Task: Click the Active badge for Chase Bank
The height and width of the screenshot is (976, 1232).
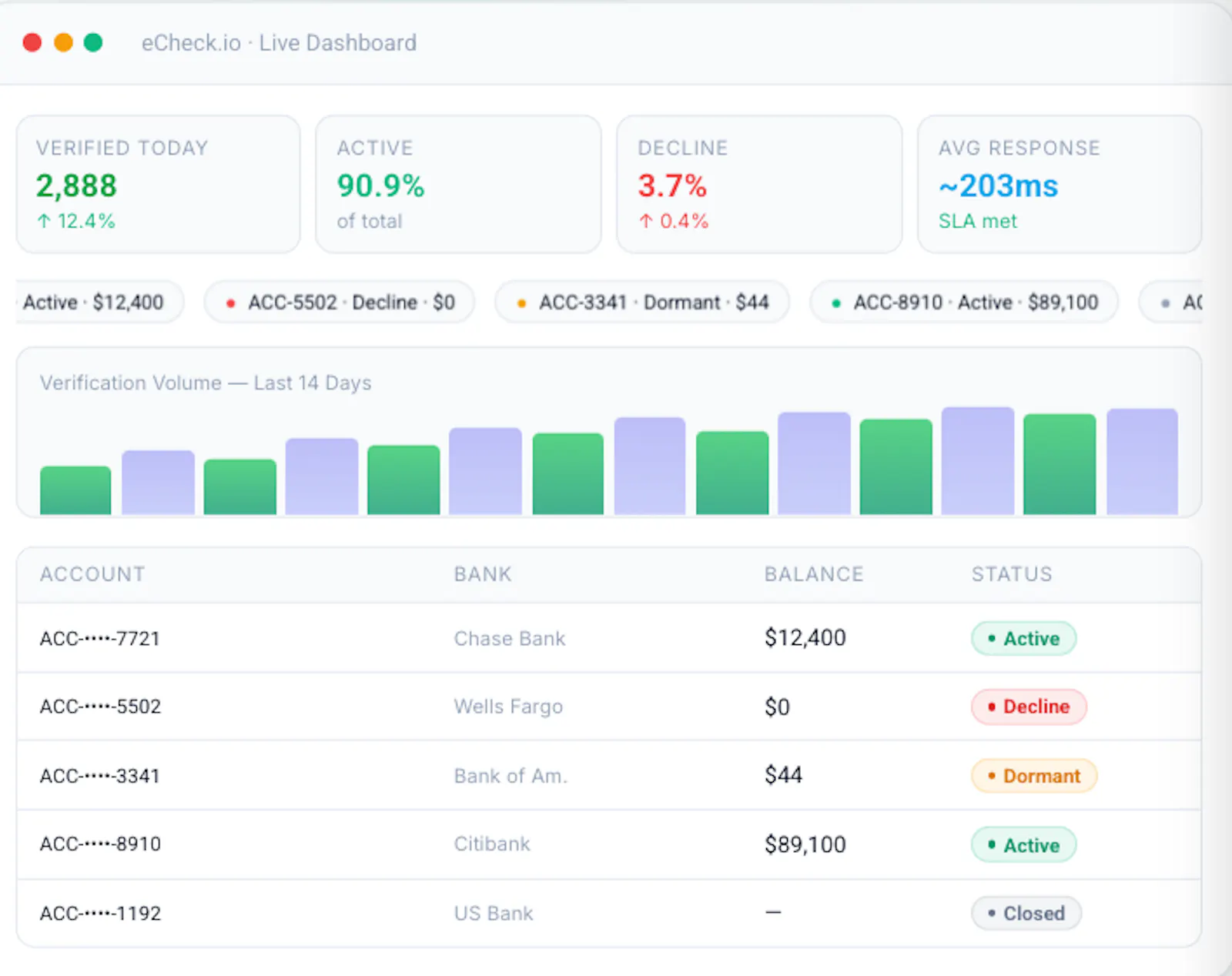Action: (x=1023, y=638)
